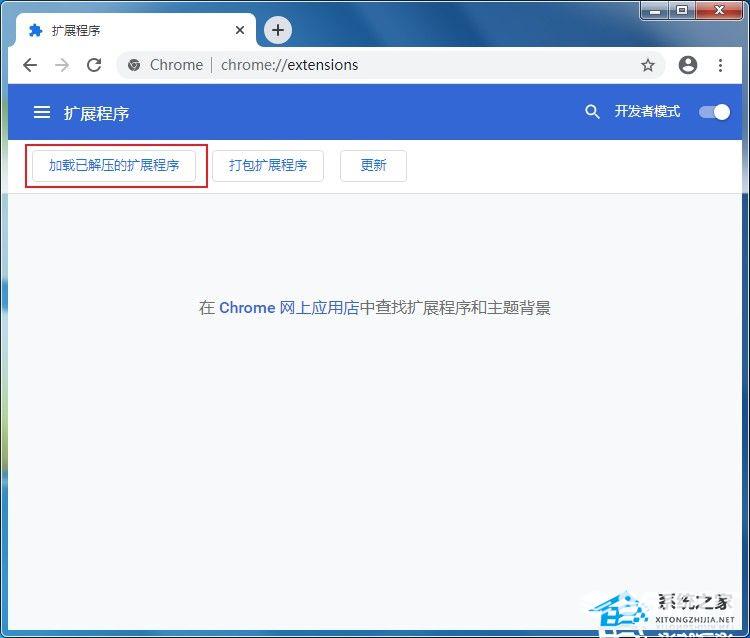
Task: Reload the extensions page
Action: [94, 65]
